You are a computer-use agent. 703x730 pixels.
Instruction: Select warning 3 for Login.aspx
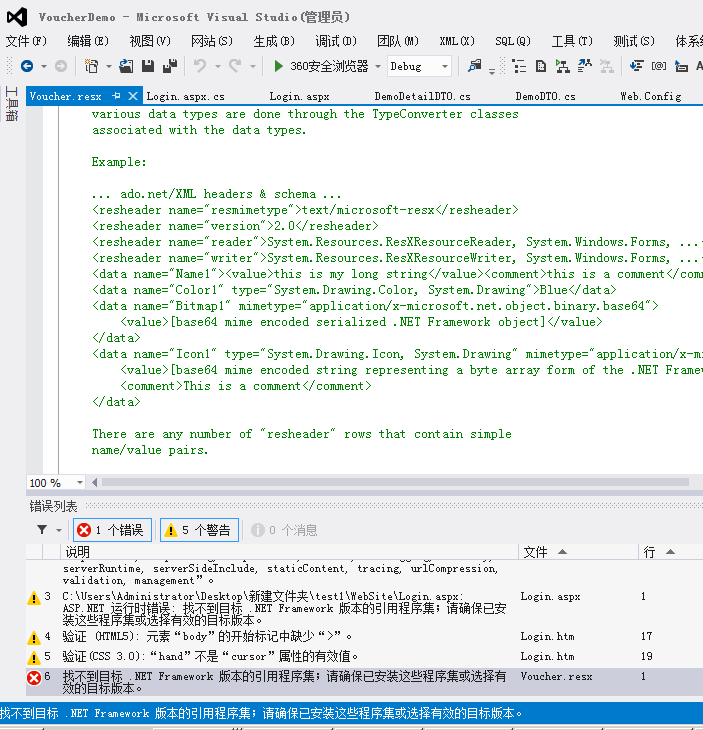tap(364, 608)
